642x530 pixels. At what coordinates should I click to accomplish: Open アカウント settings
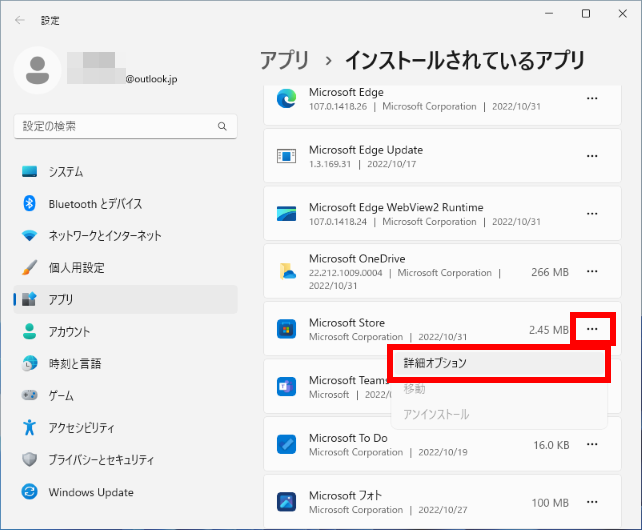pos(125,331)
